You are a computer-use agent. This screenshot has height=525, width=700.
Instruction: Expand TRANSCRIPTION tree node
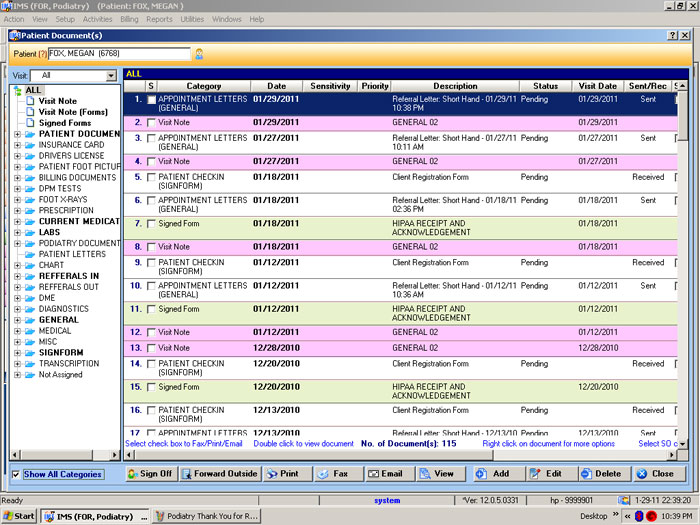tap(17, 364)
